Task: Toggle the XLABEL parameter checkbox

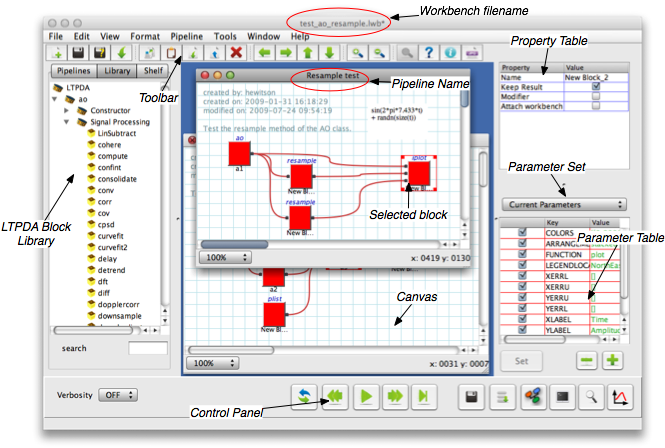Action: (x=522, y=319)
